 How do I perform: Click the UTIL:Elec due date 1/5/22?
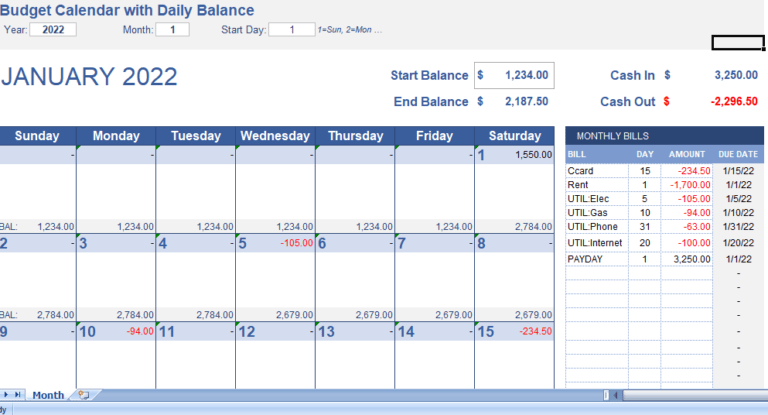coord(738,198)
